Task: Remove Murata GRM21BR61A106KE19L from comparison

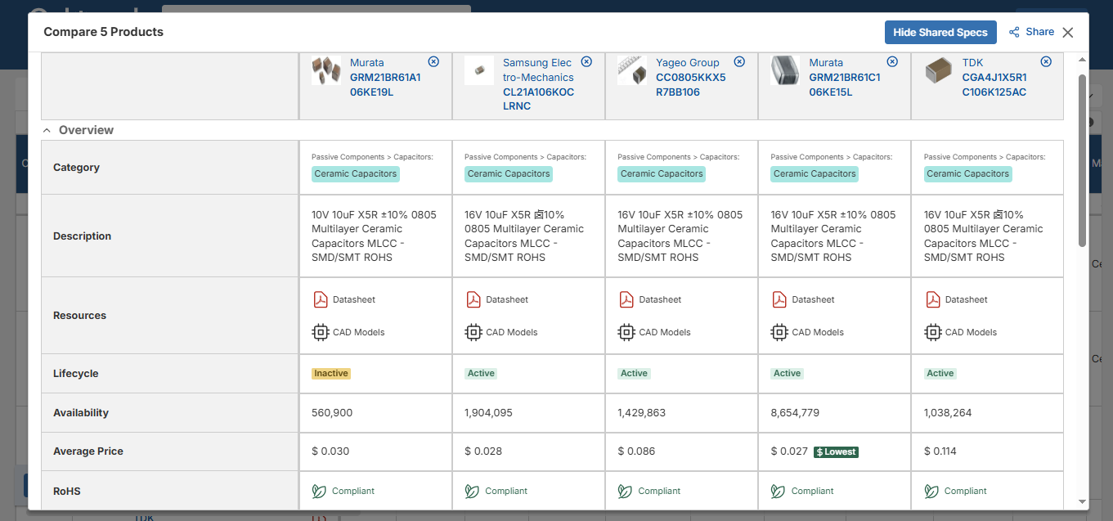Action: click(434, 62)
